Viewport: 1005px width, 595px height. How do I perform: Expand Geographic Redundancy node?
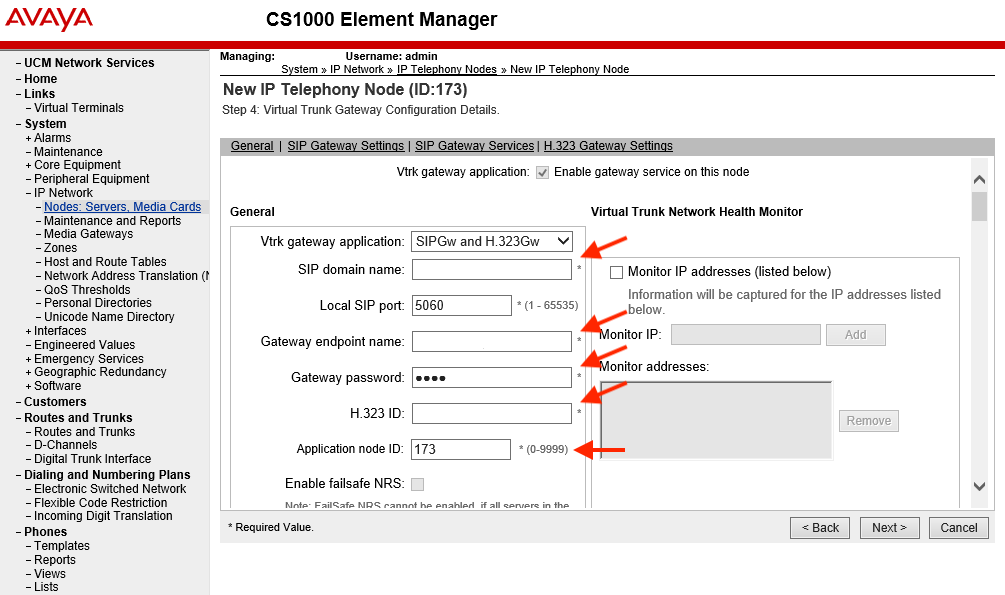[x=28, y=373]
